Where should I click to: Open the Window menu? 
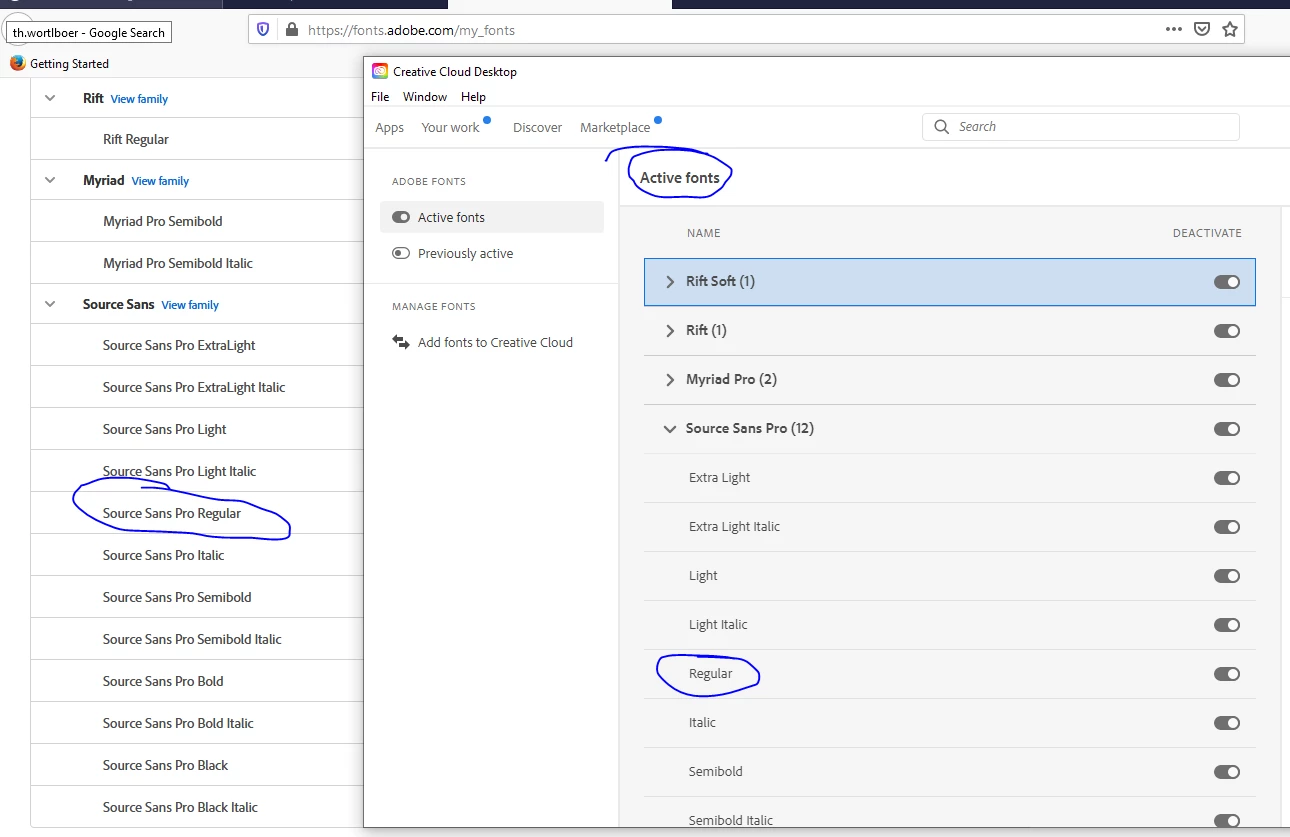click(425, 97)
